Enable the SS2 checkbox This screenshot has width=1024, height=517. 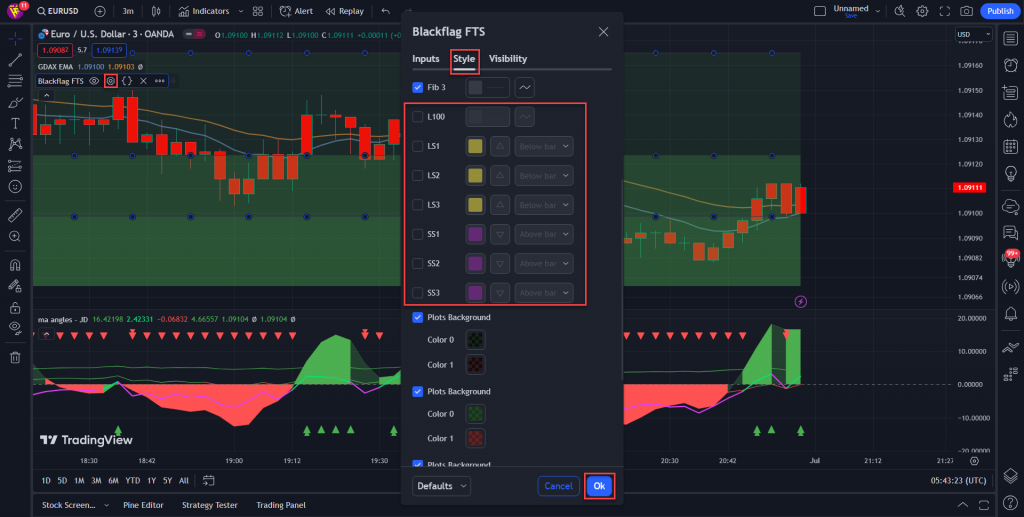point(418,263)
